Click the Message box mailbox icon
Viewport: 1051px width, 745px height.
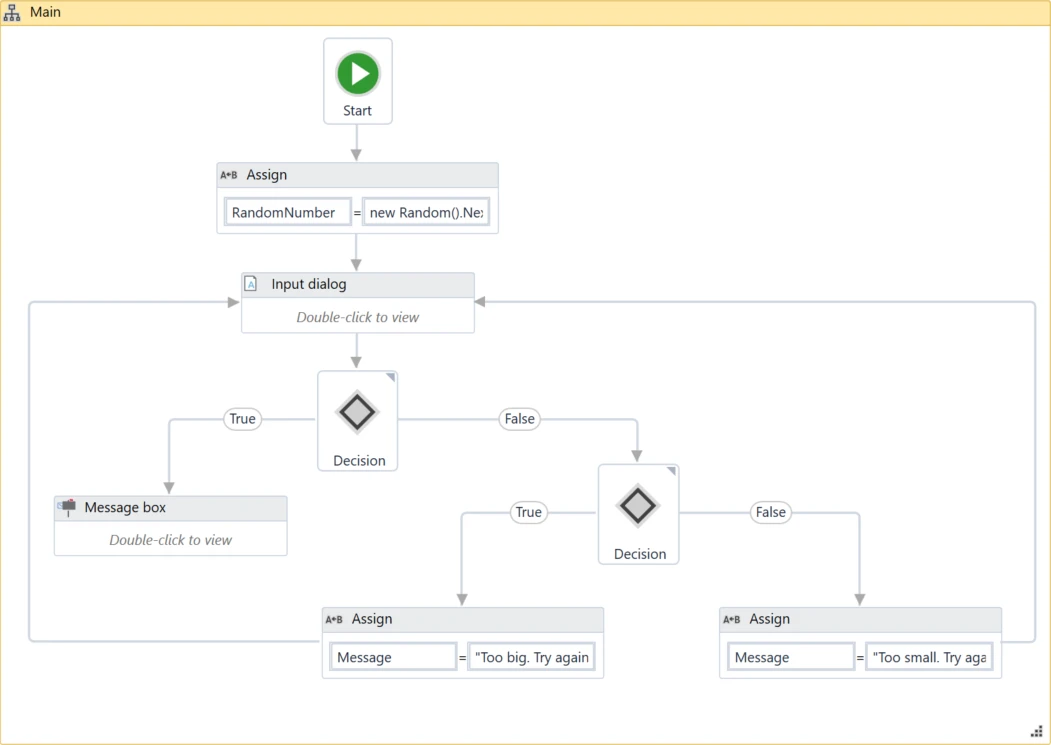pyautogui.click(x=67, y=507)
